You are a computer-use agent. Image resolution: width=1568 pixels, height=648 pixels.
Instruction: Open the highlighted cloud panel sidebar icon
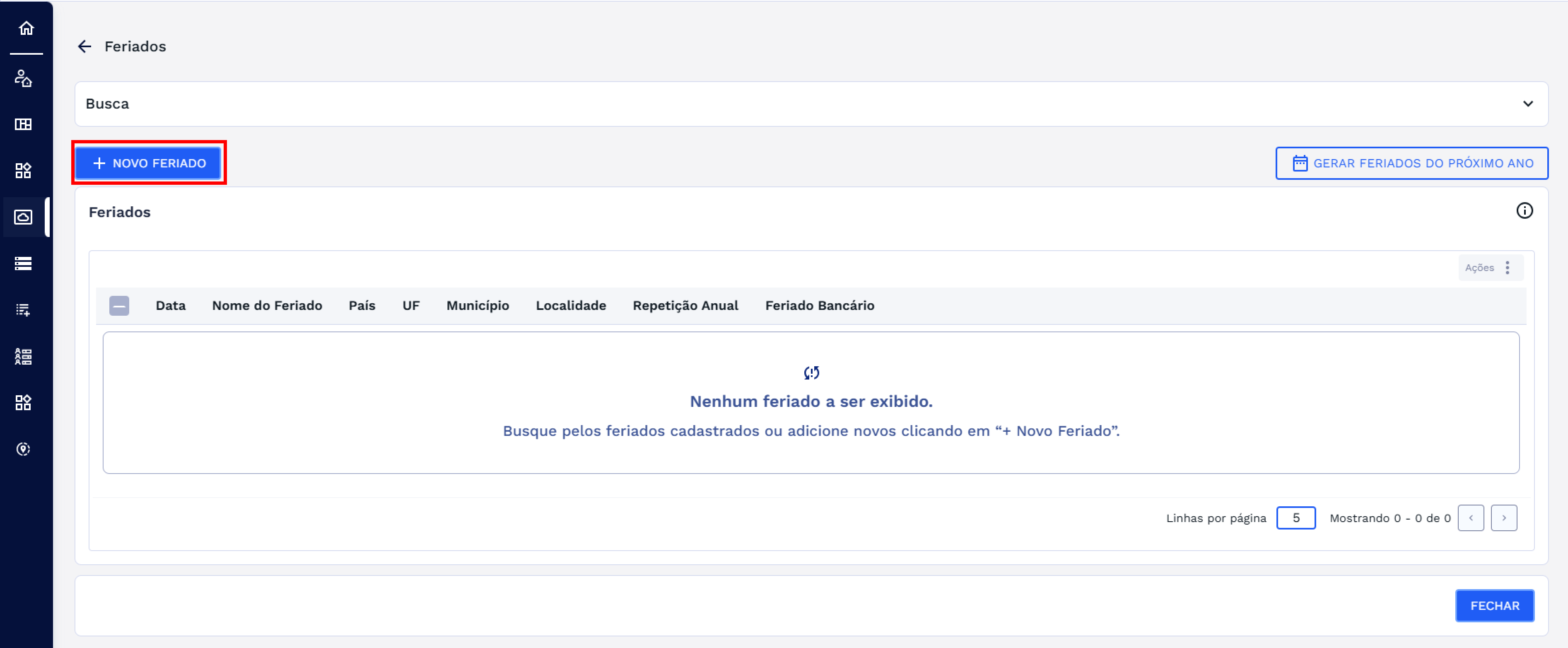coord(23,217)
